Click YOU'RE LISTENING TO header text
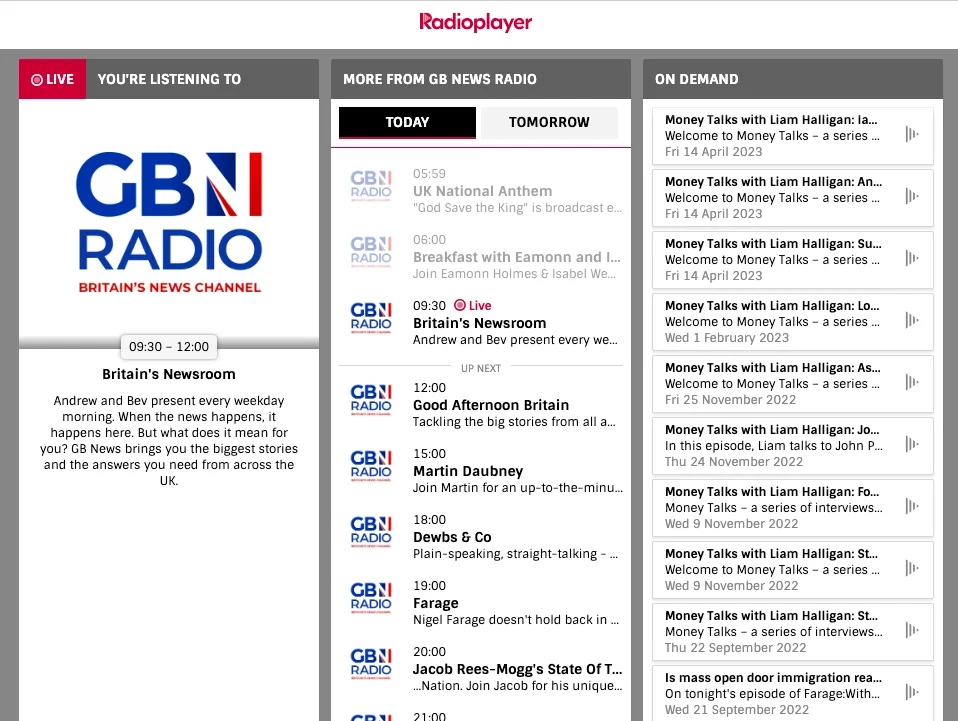 tap(169, 79)
